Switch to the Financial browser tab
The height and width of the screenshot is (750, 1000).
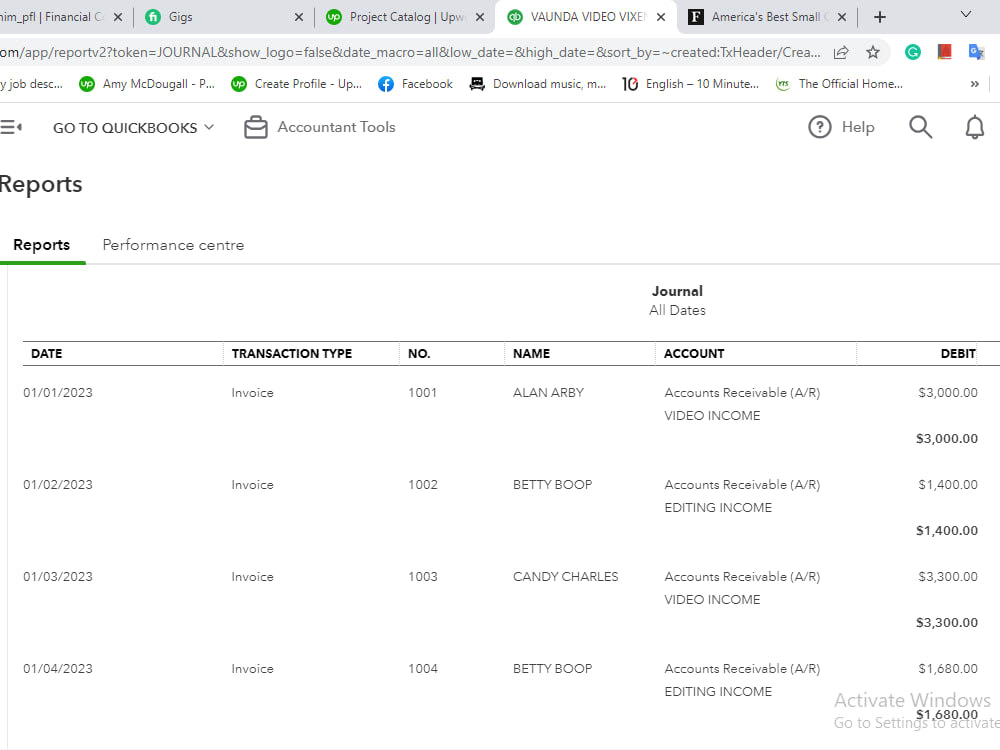pos(62,17)
